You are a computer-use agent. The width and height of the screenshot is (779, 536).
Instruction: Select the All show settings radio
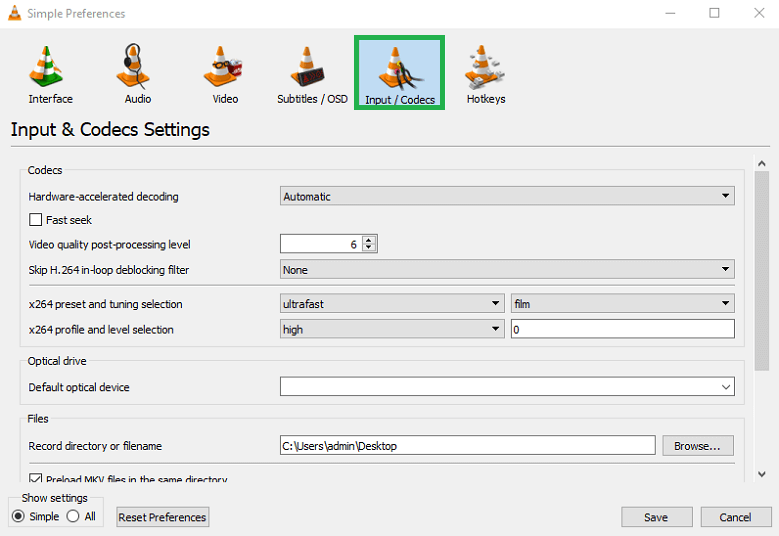pos(73,516)
